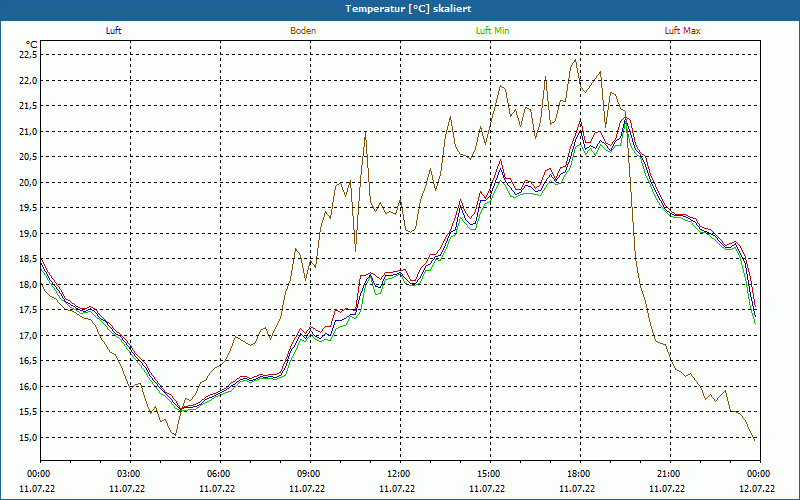Click the 22,0 y-axis label
The image size is (800, 500).
29,80
